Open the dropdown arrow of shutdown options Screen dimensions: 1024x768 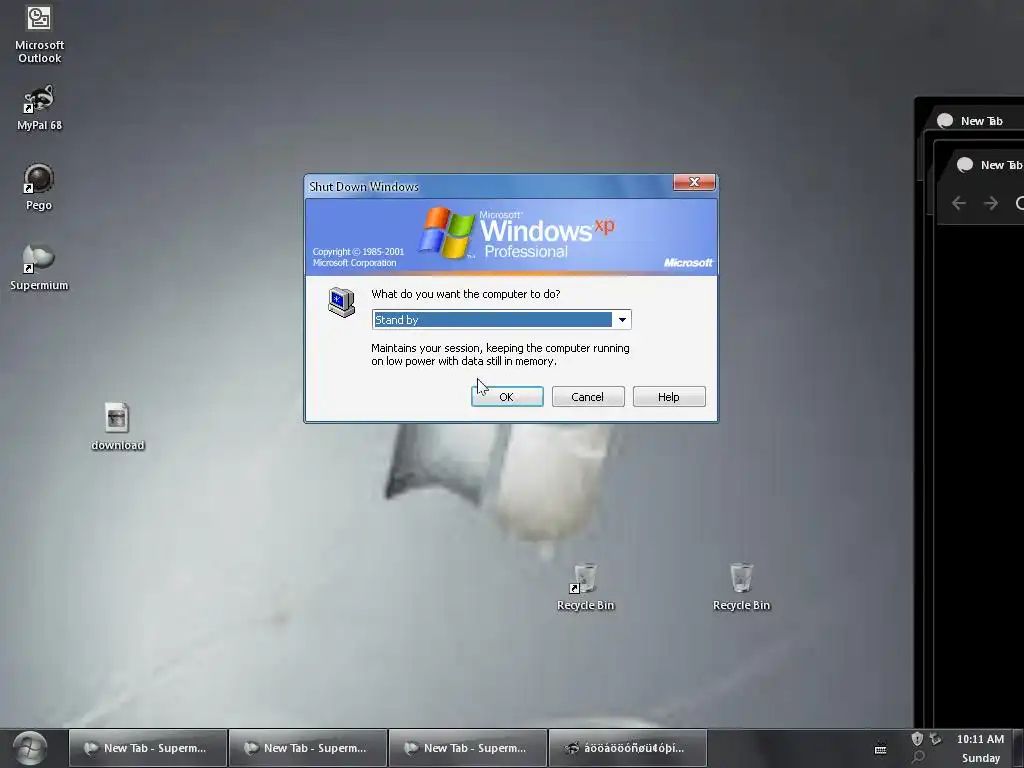coord(622,319)
